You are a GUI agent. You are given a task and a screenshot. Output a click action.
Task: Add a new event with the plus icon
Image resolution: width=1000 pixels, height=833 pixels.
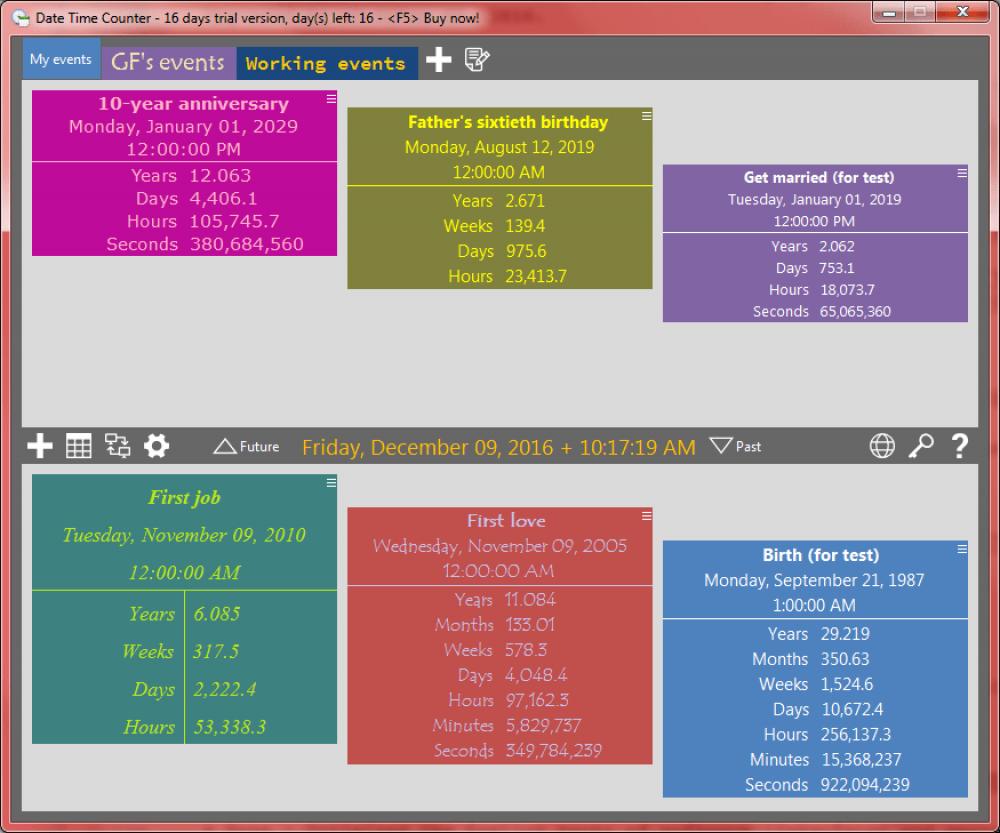39,446
